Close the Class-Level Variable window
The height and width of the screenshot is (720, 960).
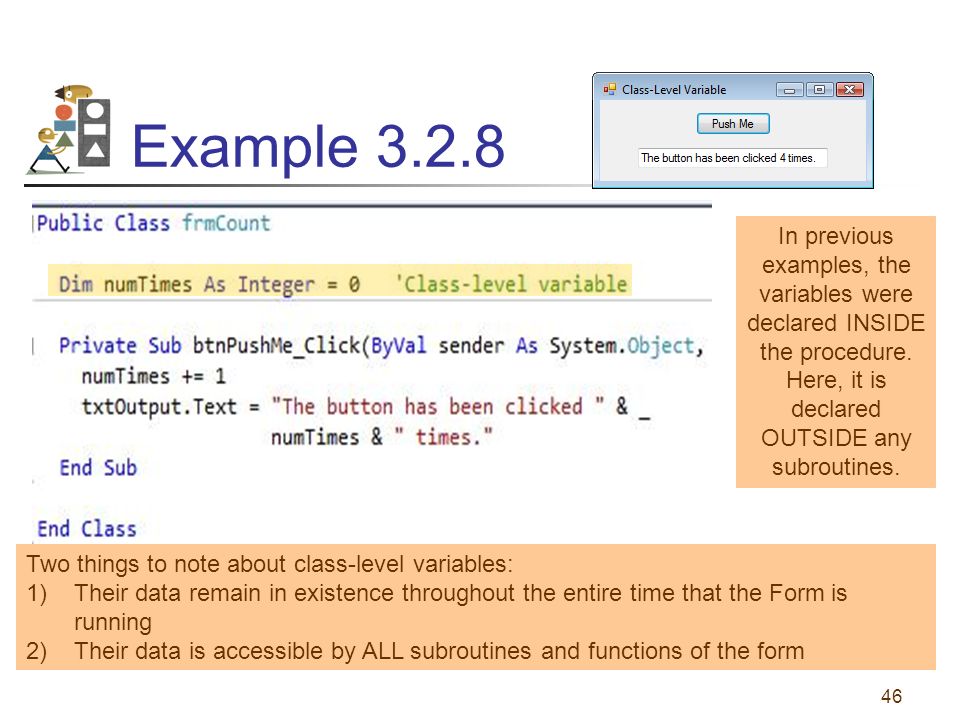[x=849, y=90]
